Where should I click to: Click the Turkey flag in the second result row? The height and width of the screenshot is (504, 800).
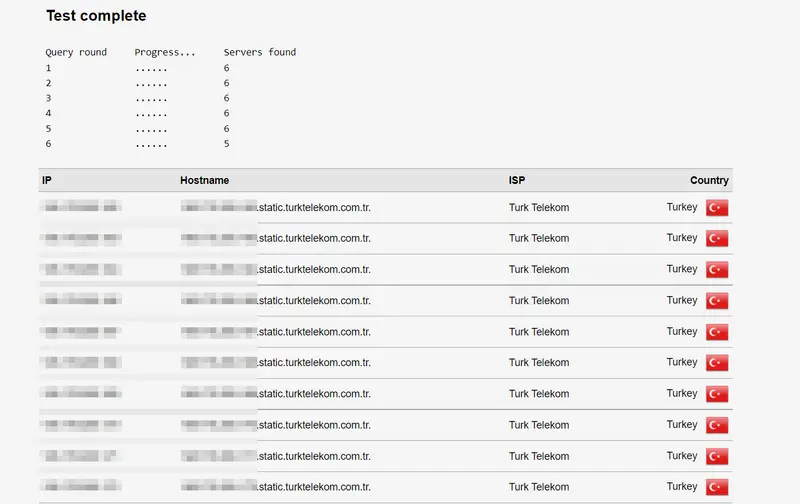pos(717,238)
